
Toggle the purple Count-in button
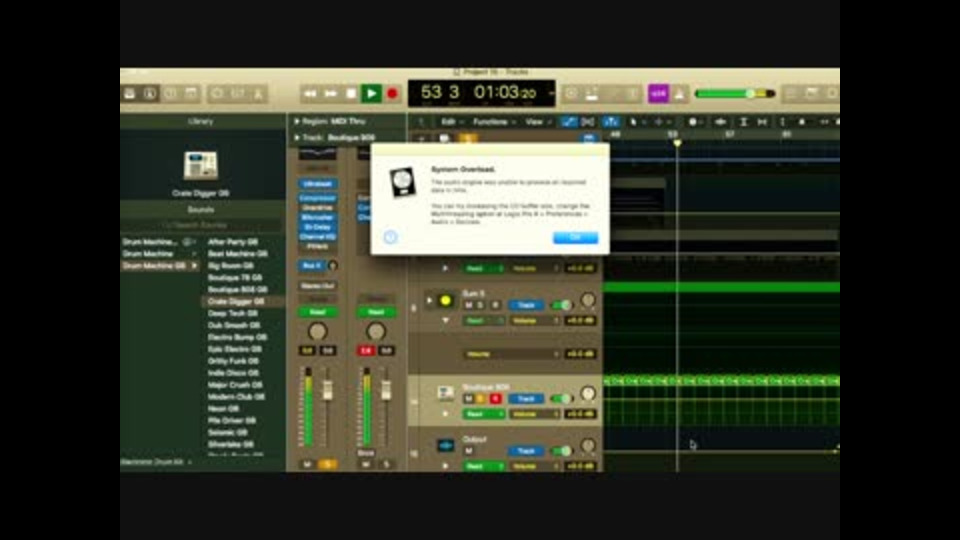coord(658,94)
